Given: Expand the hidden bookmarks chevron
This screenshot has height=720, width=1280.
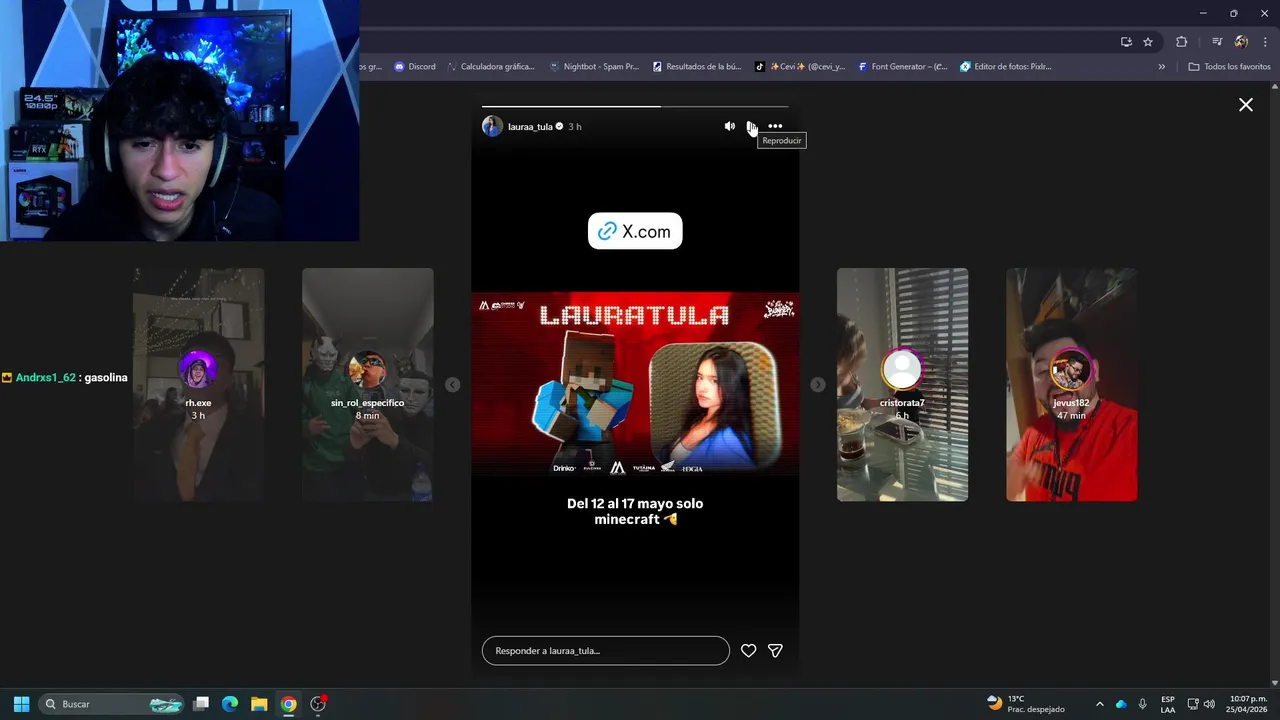Looking at the screenshot, I should [x=1162, y=67].
